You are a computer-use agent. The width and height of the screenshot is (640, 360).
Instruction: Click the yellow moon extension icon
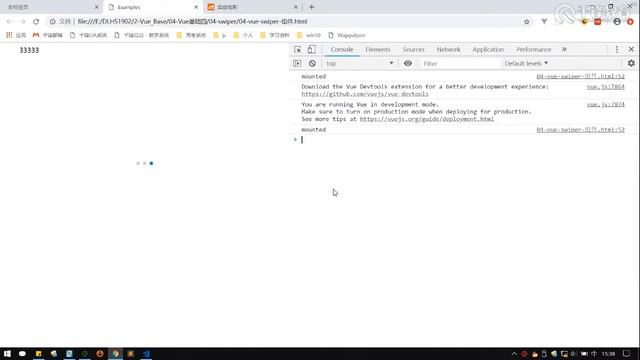pos(584,22)
